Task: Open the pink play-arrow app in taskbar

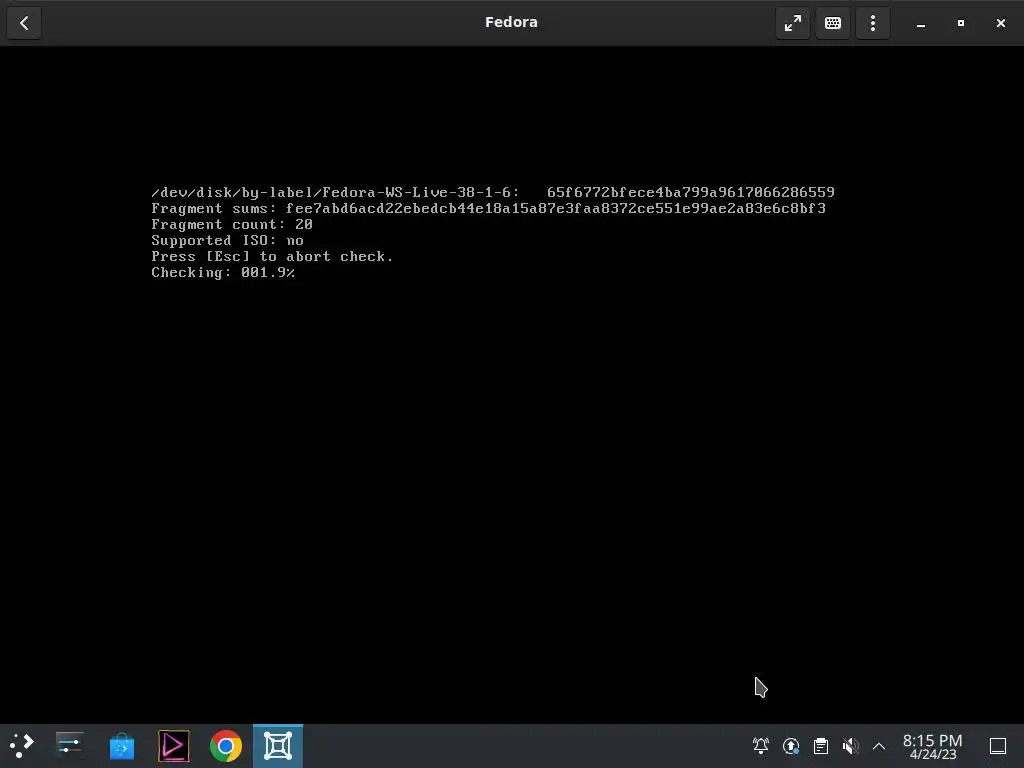Action: coord(174,746)
